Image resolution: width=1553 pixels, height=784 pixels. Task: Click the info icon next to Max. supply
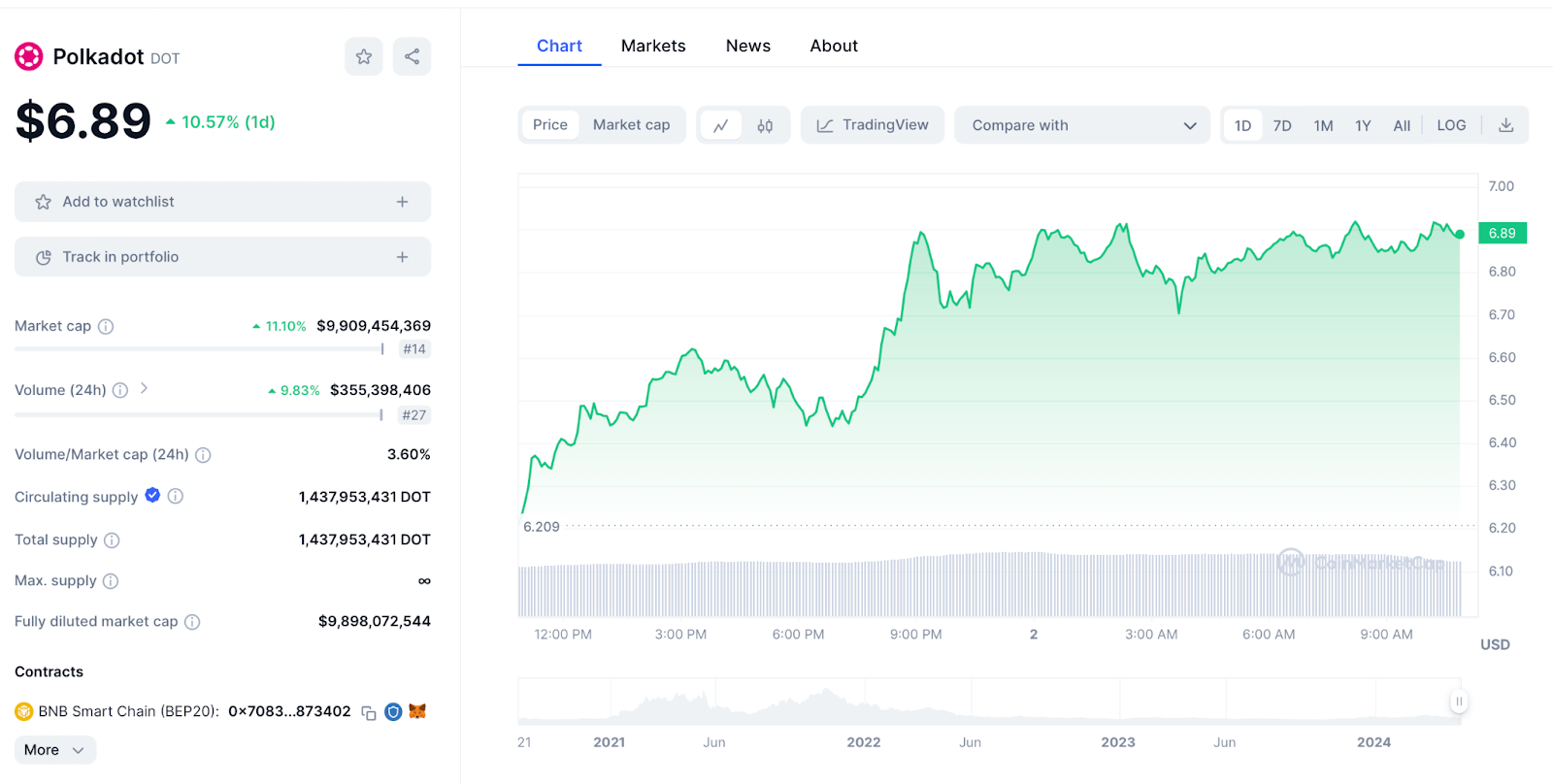click(x=111, y=581)
